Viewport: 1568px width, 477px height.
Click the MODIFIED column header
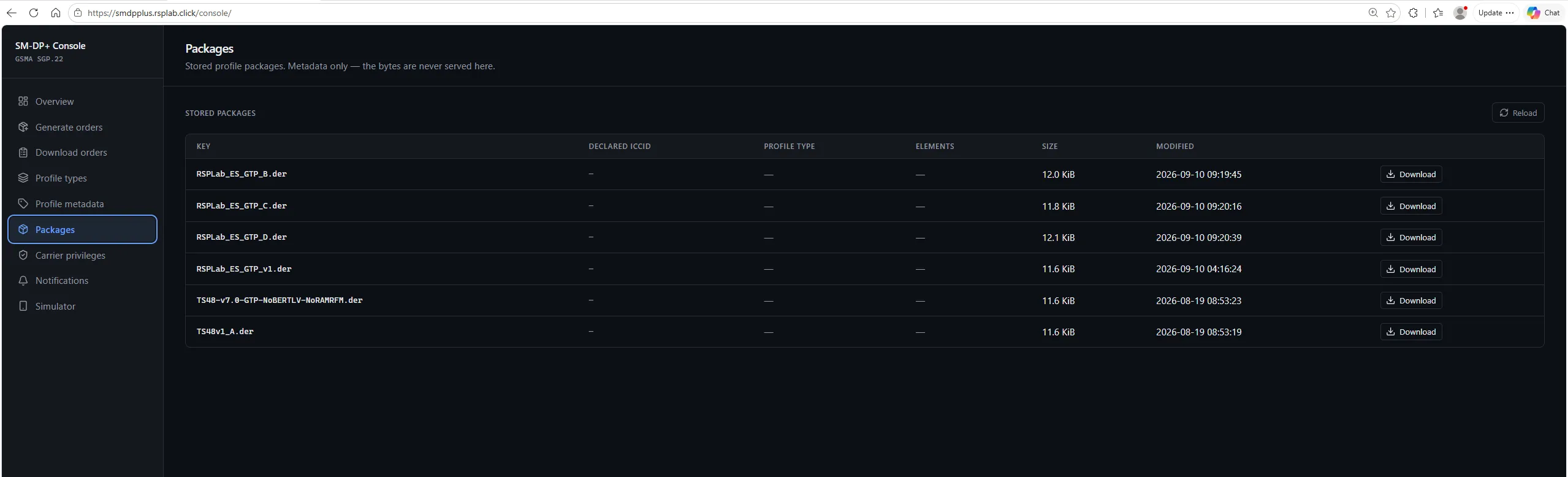coord(1175,147)
